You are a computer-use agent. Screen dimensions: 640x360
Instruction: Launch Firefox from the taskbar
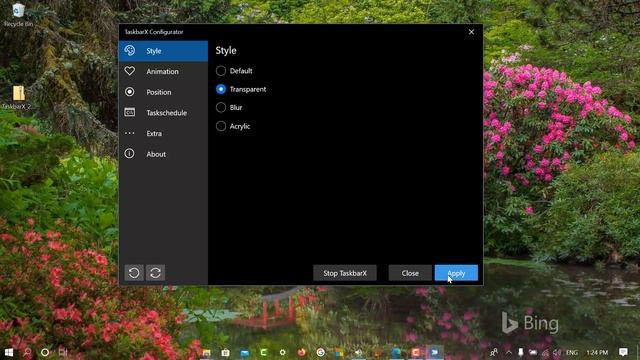[x=302, y=352]
